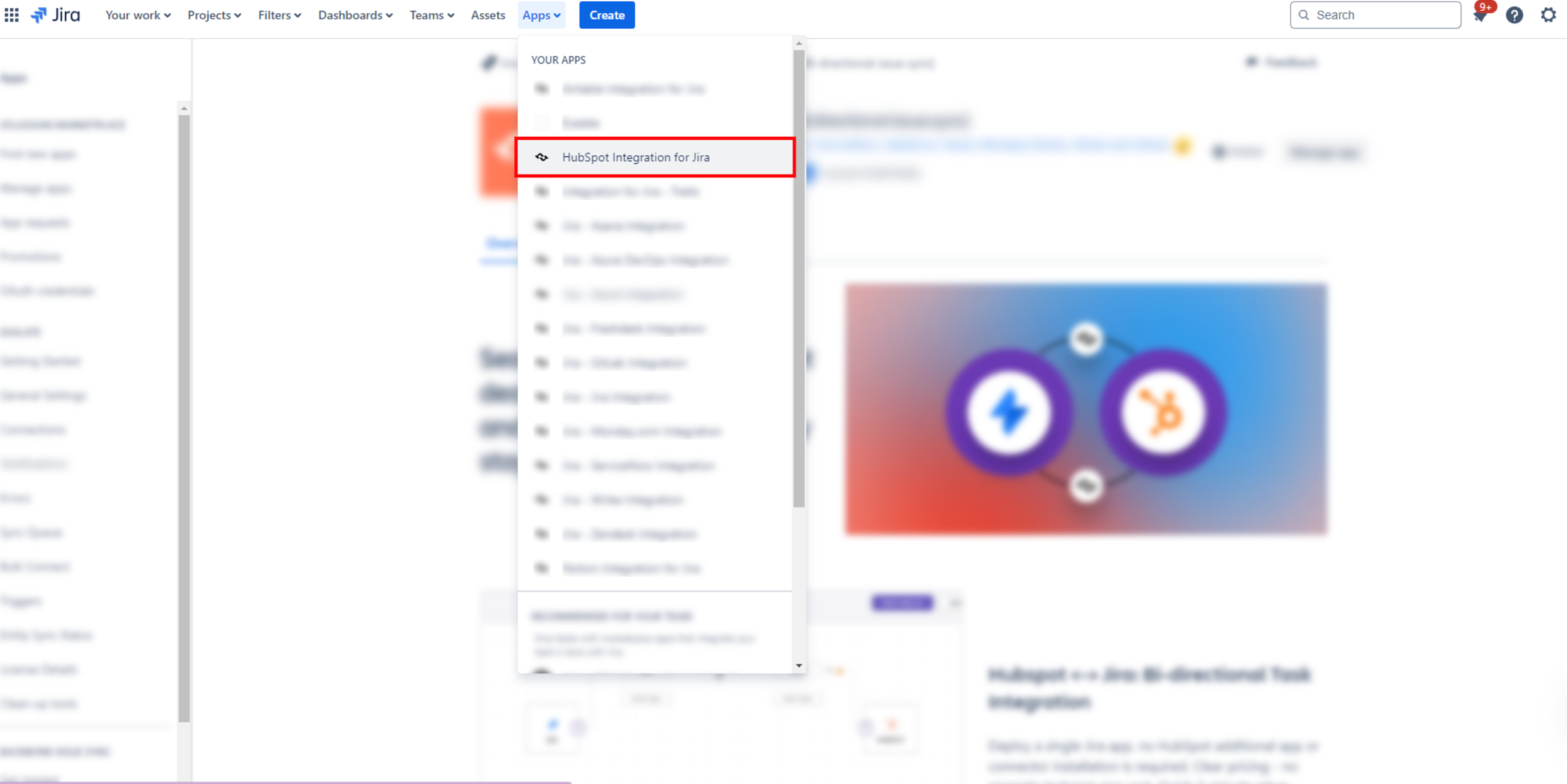Click the HubSpot Integration app icon

click(x=541, y=157)
